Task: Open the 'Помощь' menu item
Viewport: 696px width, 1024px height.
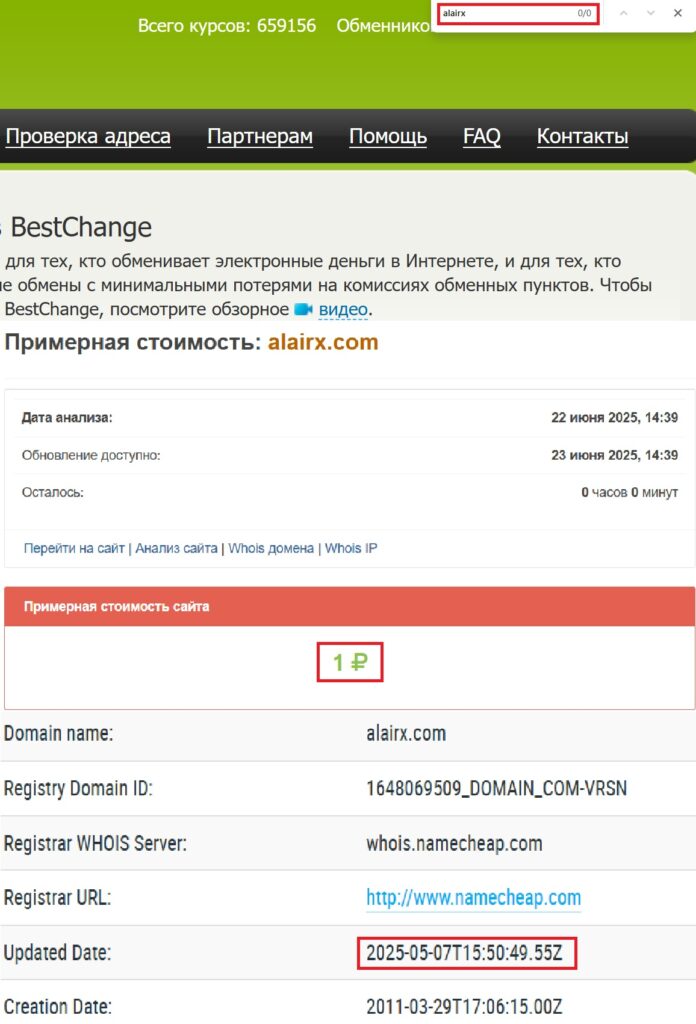Action: click(388, 137)
